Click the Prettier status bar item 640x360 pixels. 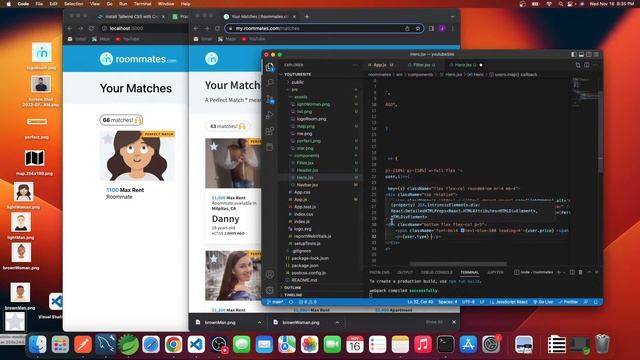pyautogui.click(x=569, y=302)
